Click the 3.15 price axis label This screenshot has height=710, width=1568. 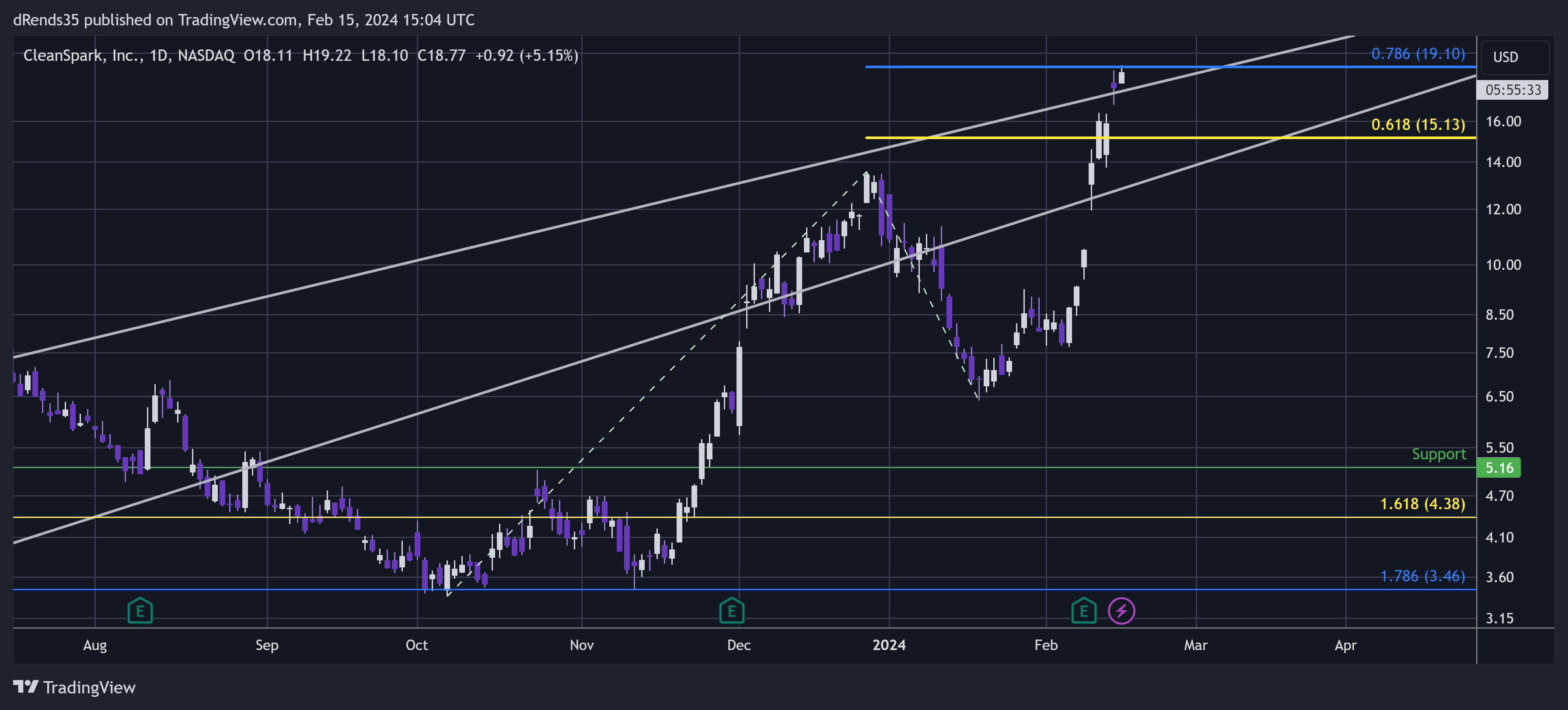click(x=1499, y=618)
